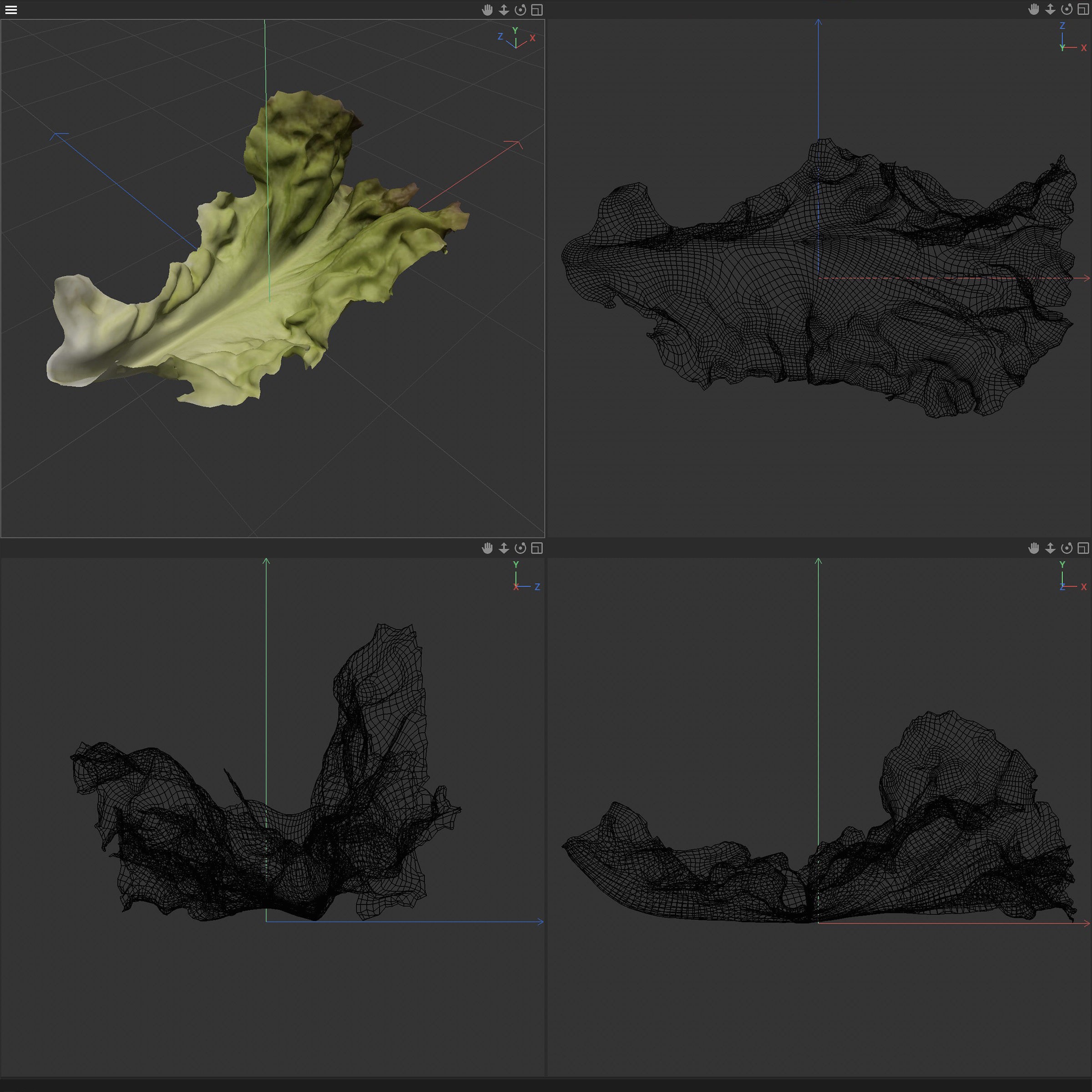Screen dimensions: 1092x1092
Task: Maximize the top-right wireframe viewport
Action: (1083, 10)
